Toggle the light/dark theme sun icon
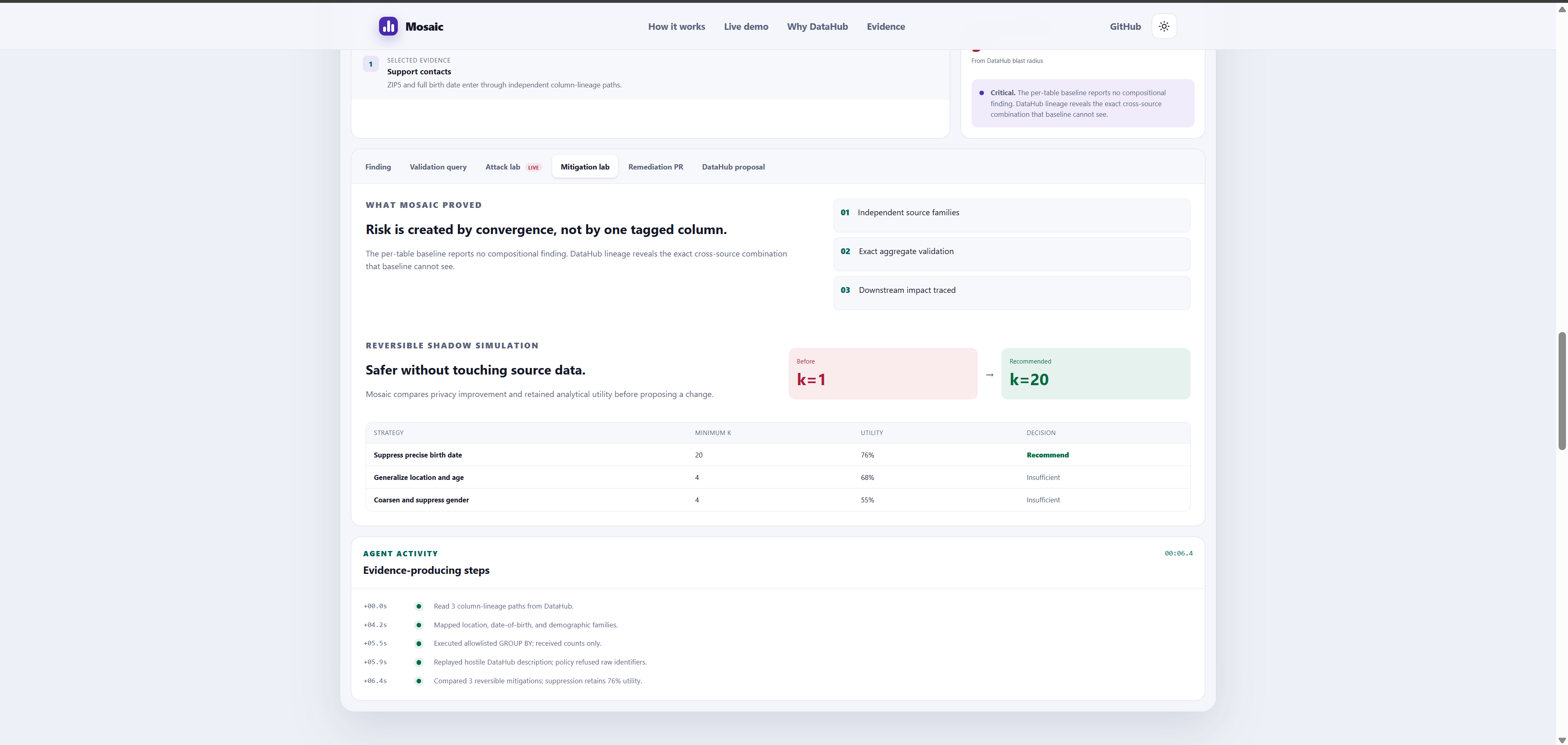The image size is (1568, 745). tap(1164, 26)
